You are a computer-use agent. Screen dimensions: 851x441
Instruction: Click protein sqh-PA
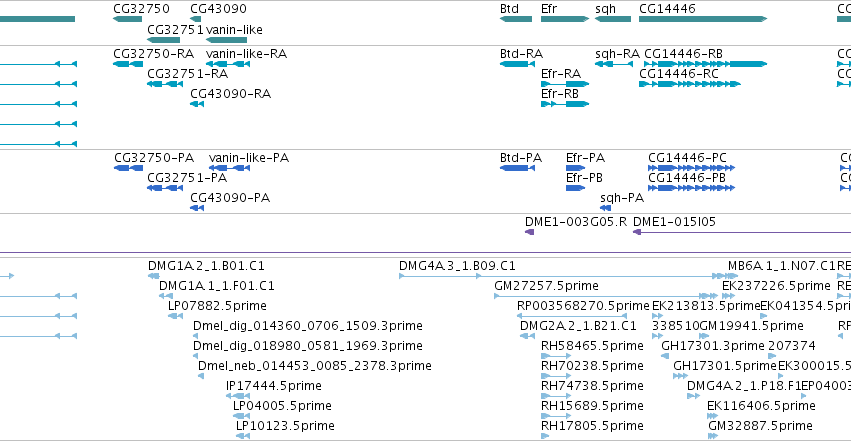pyautogui.click(x=606, y=208)
